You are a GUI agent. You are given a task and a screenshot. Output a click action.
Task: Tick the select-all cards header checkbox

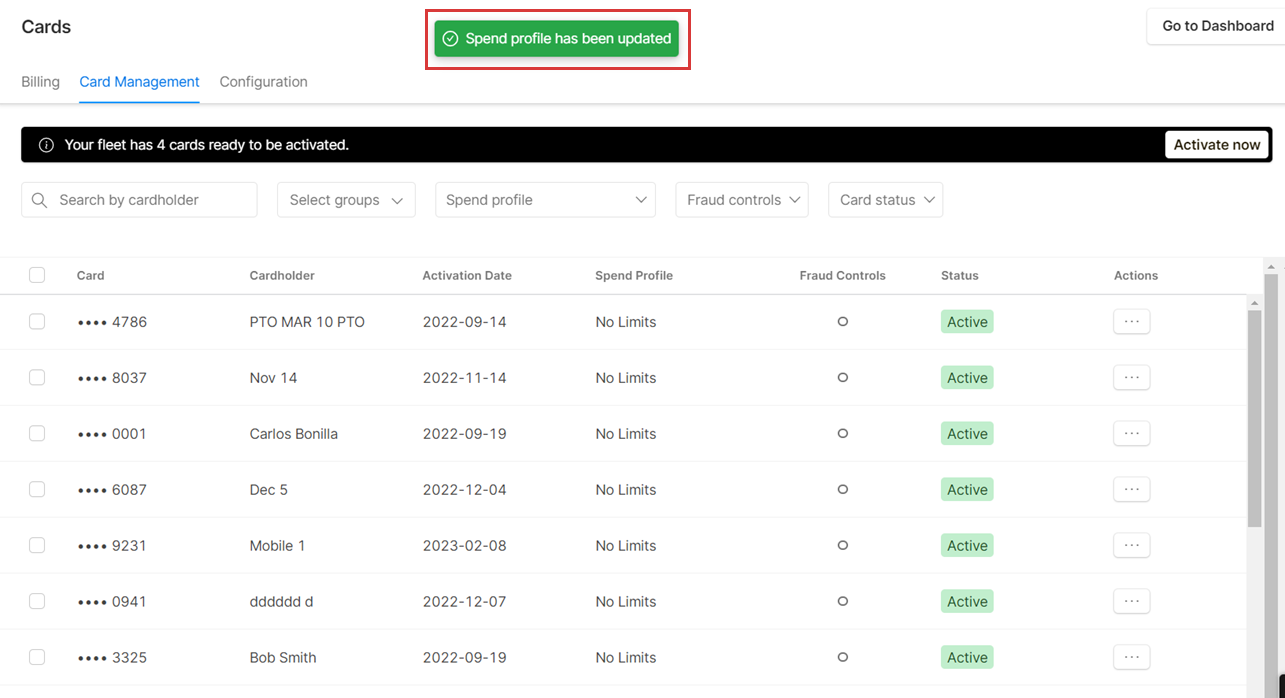(x=37, y=275)
